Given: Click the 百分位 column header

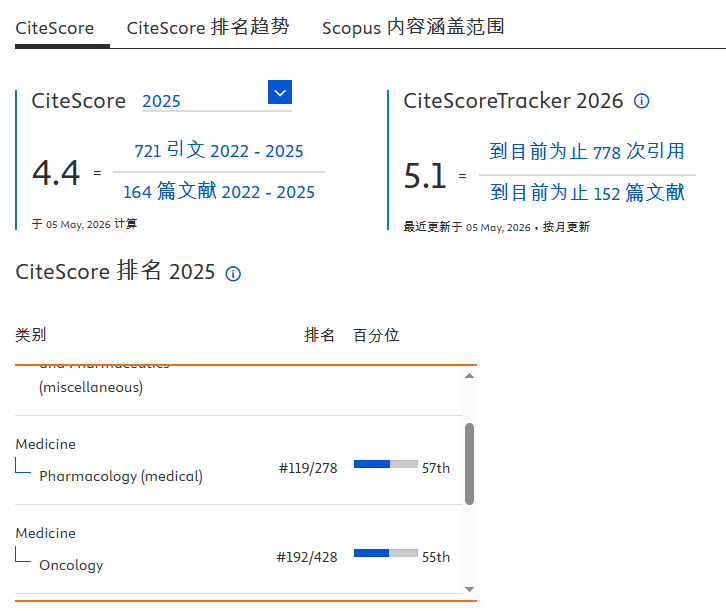Looking at the screenshot, I should click(x=376, y=335).
